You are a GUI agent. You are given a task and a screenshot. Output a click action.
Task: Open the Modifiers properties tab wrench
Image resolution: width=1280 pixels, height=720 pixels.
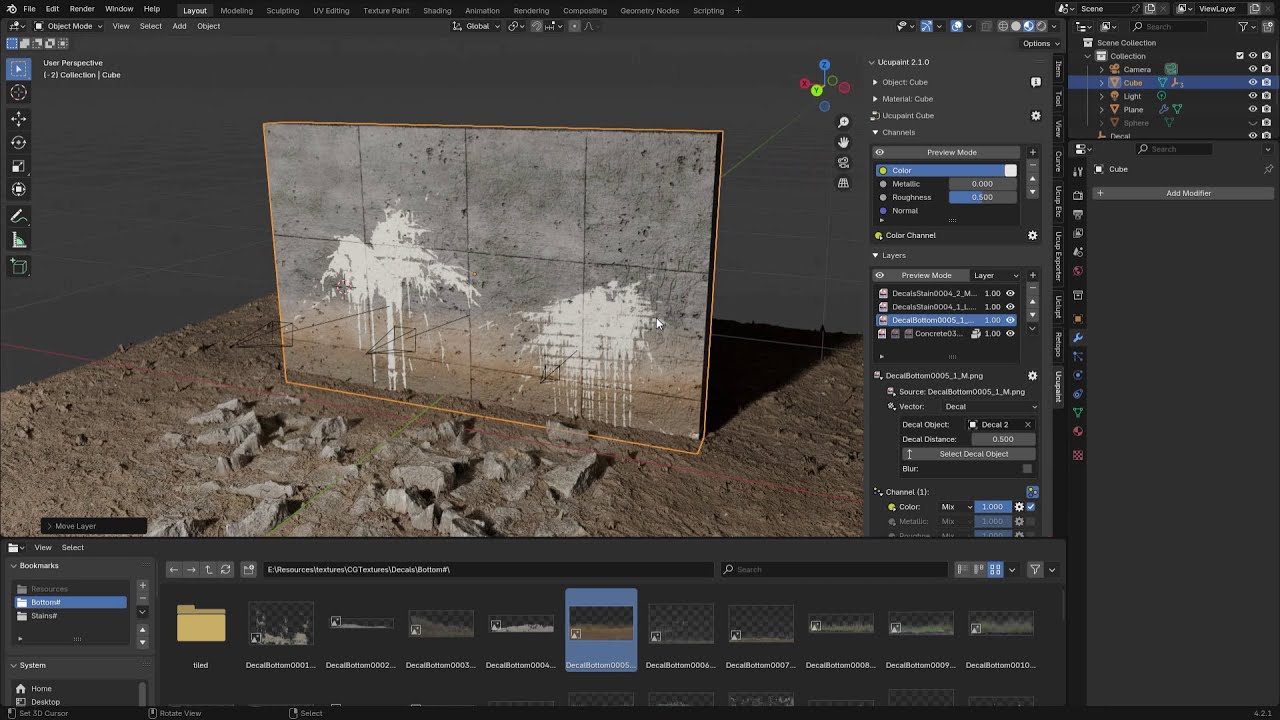[1078, 338]
